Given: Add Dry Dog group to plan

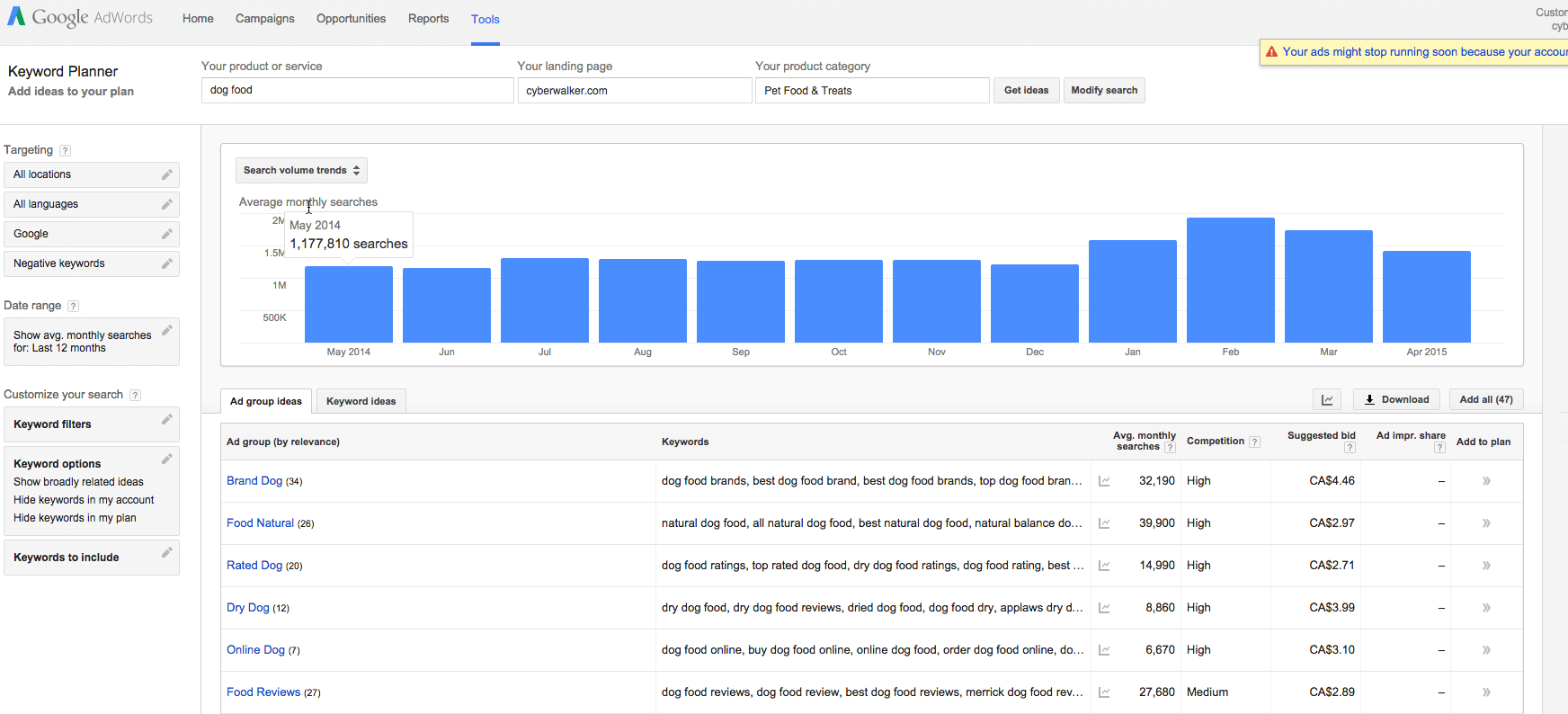Looking at the screenshot, I should (1486, 608).
